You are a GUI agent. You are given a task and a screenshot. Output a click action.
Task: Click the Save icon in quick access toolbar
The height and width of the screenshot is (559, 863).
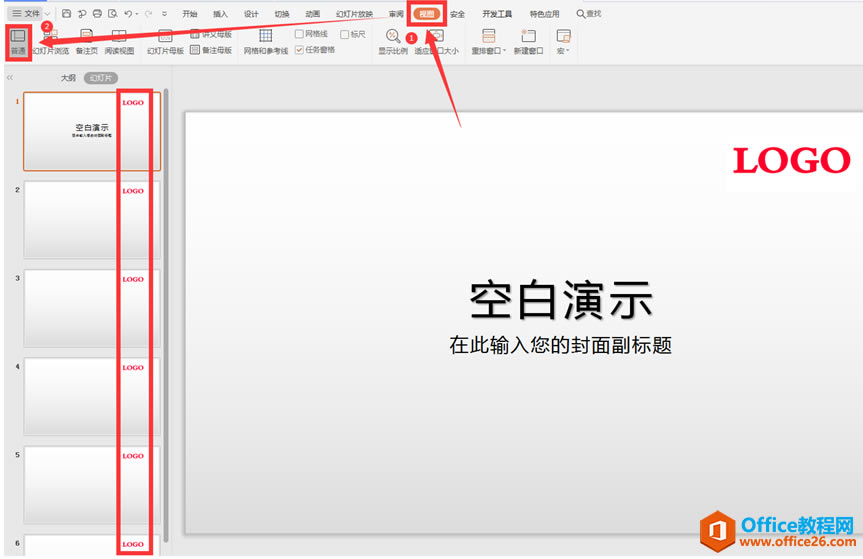pyautogui.click(x=66, y=14)
